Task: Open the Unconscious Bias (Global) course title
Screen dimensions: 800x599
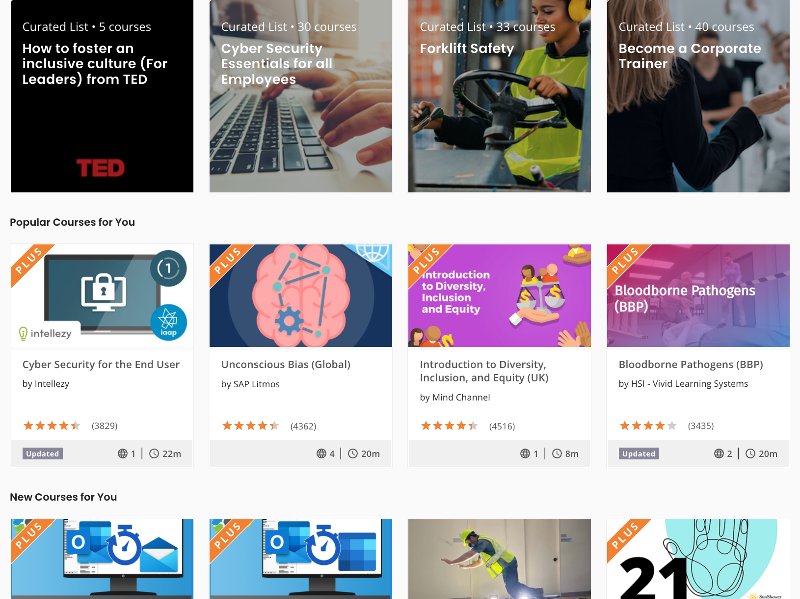Action: click(x=286, y=364)
